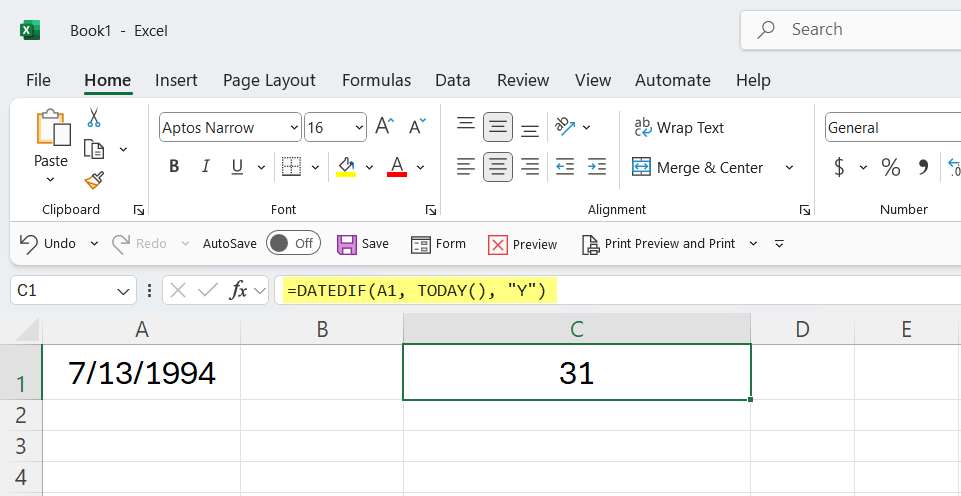
Task: Click the Save button
Action: pyautogui.click(x=362, y=244)
